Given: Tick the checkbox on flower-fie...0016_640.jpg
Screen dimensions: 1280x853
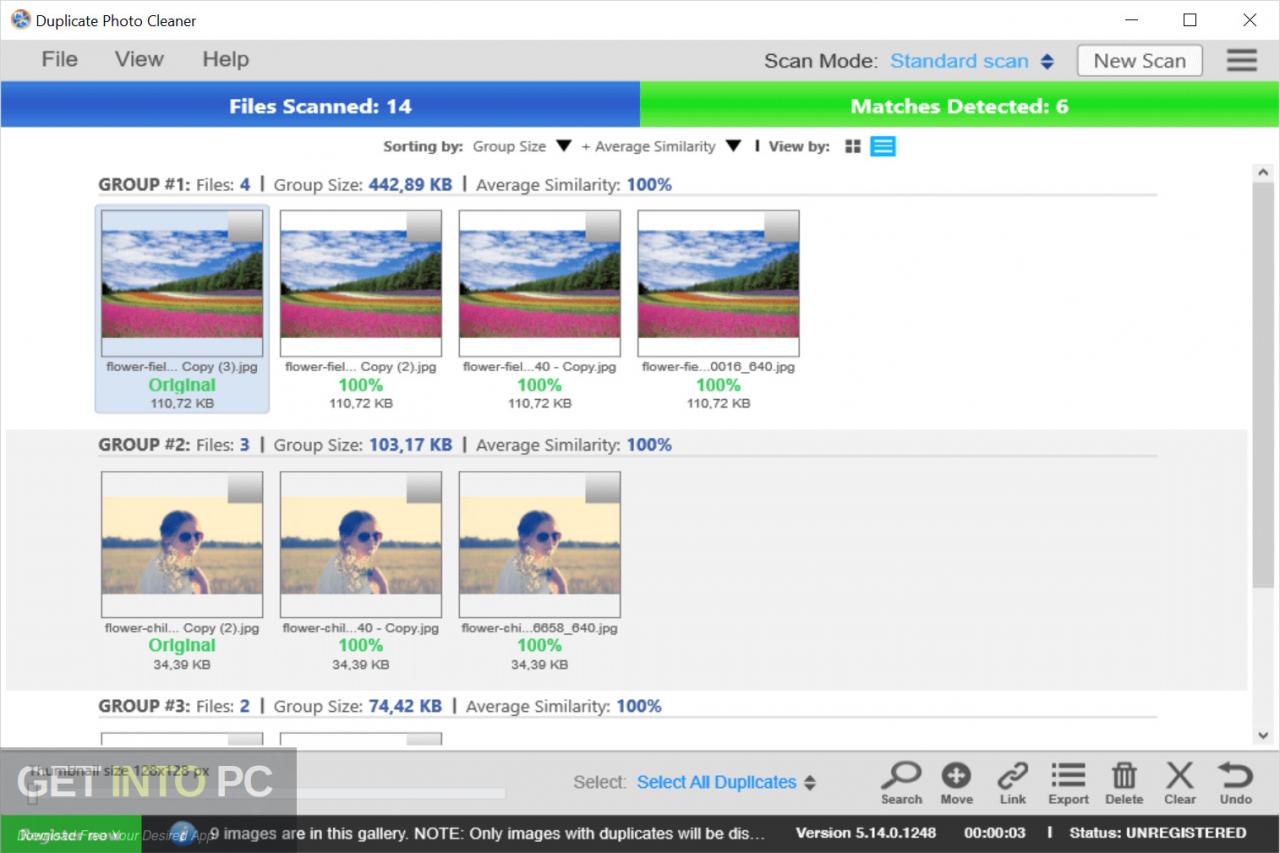Looking at the screenshot, I should tap(783, 226).
